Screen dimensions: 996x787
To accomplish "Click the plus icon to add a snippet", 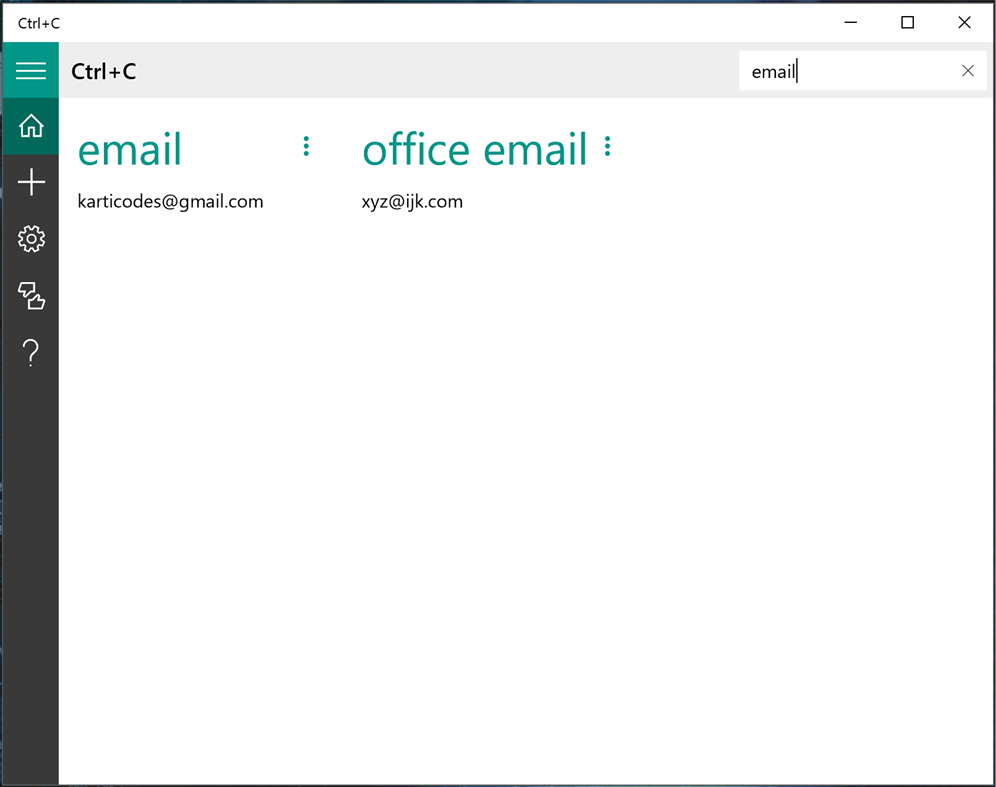I will tap(30, 182).
